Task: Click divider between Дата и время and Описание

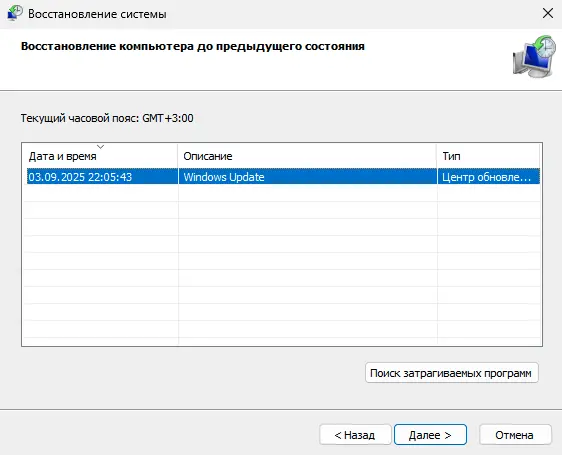Action: [178, 156]
